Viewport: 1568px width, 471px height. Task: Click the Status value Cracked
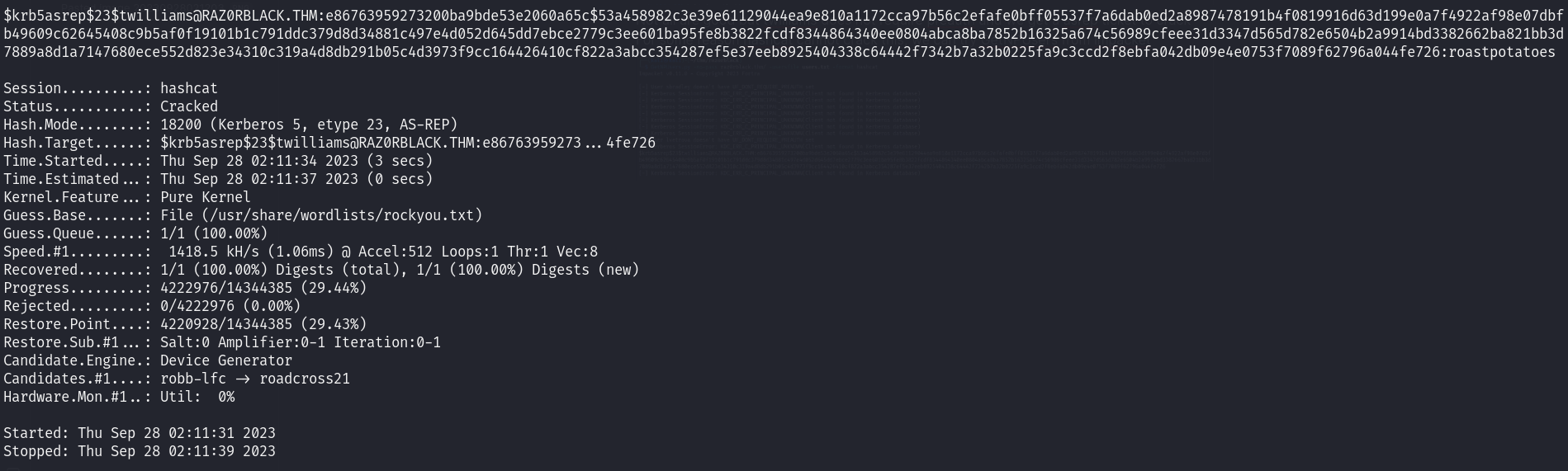[x=189, y=106]
